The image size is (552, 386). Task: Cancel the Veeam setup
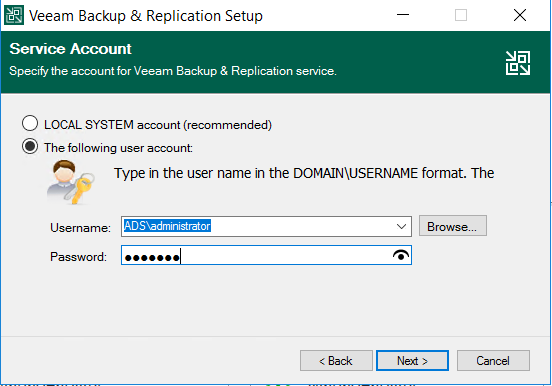click(x=493, y=361)
